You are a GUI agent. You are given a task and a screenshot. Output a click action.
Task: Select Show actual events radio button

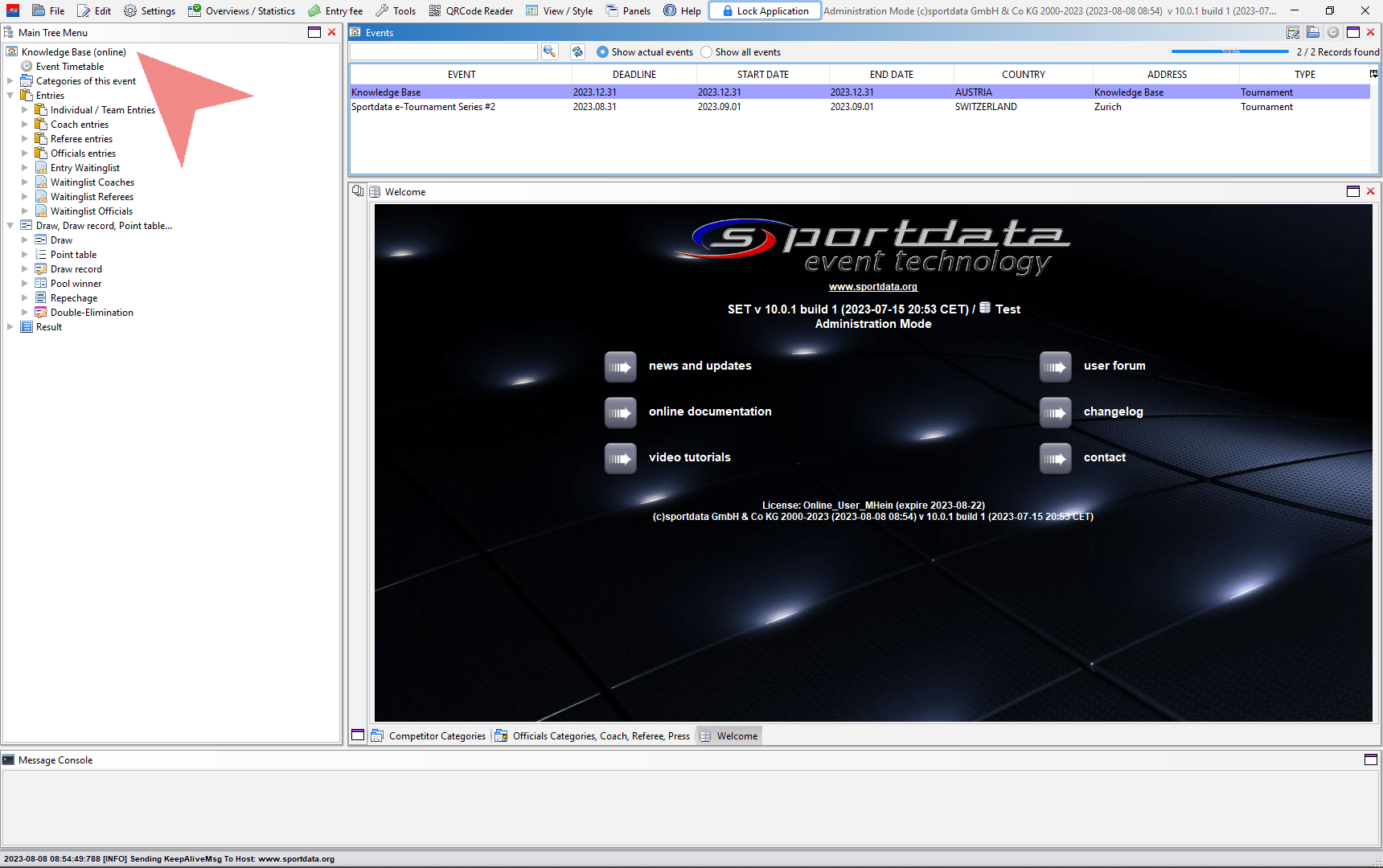(602, 52)
